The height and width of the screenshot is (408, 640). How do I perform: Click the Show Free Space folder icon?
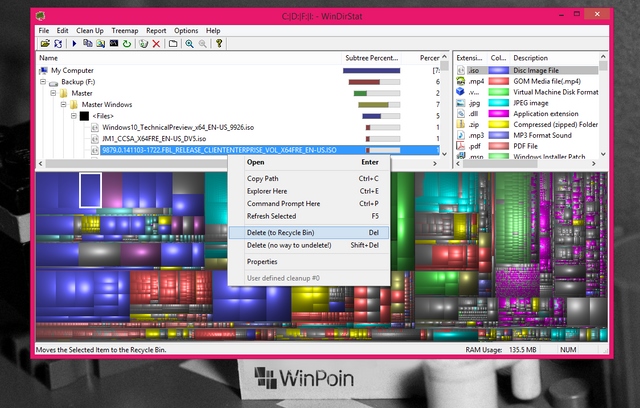[173, 43]
